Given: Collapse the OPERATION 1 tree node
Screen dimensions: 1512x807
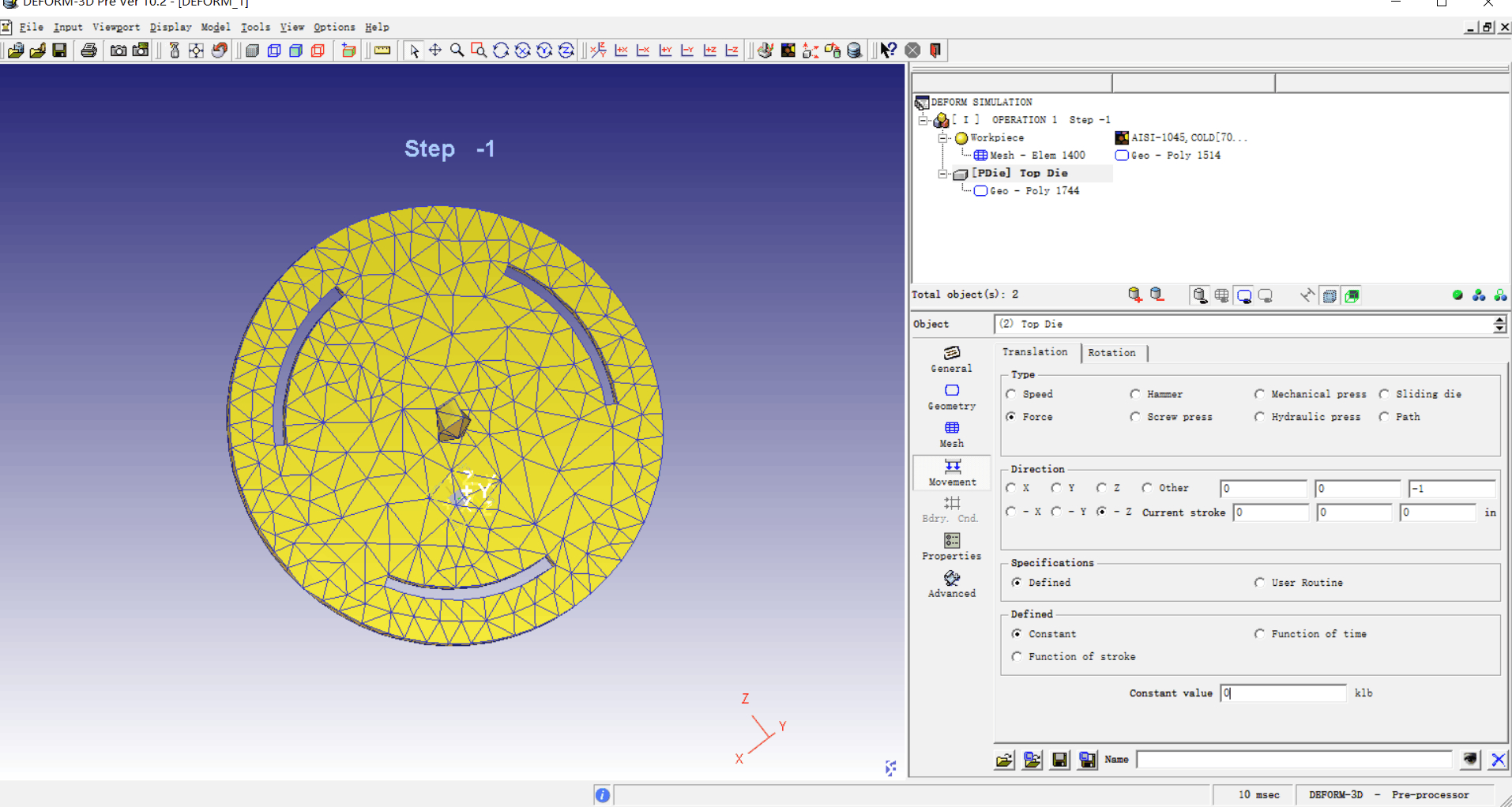Looking at the screenshot, I should pyautogui.click(x=923, y=120).
